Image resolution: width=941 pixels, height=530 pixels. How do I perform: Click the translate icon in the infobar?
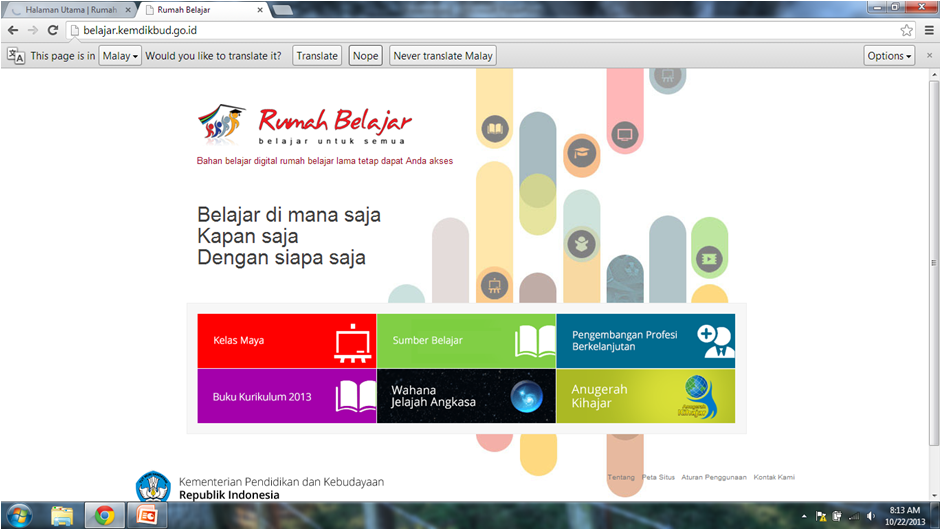(16, 56)
